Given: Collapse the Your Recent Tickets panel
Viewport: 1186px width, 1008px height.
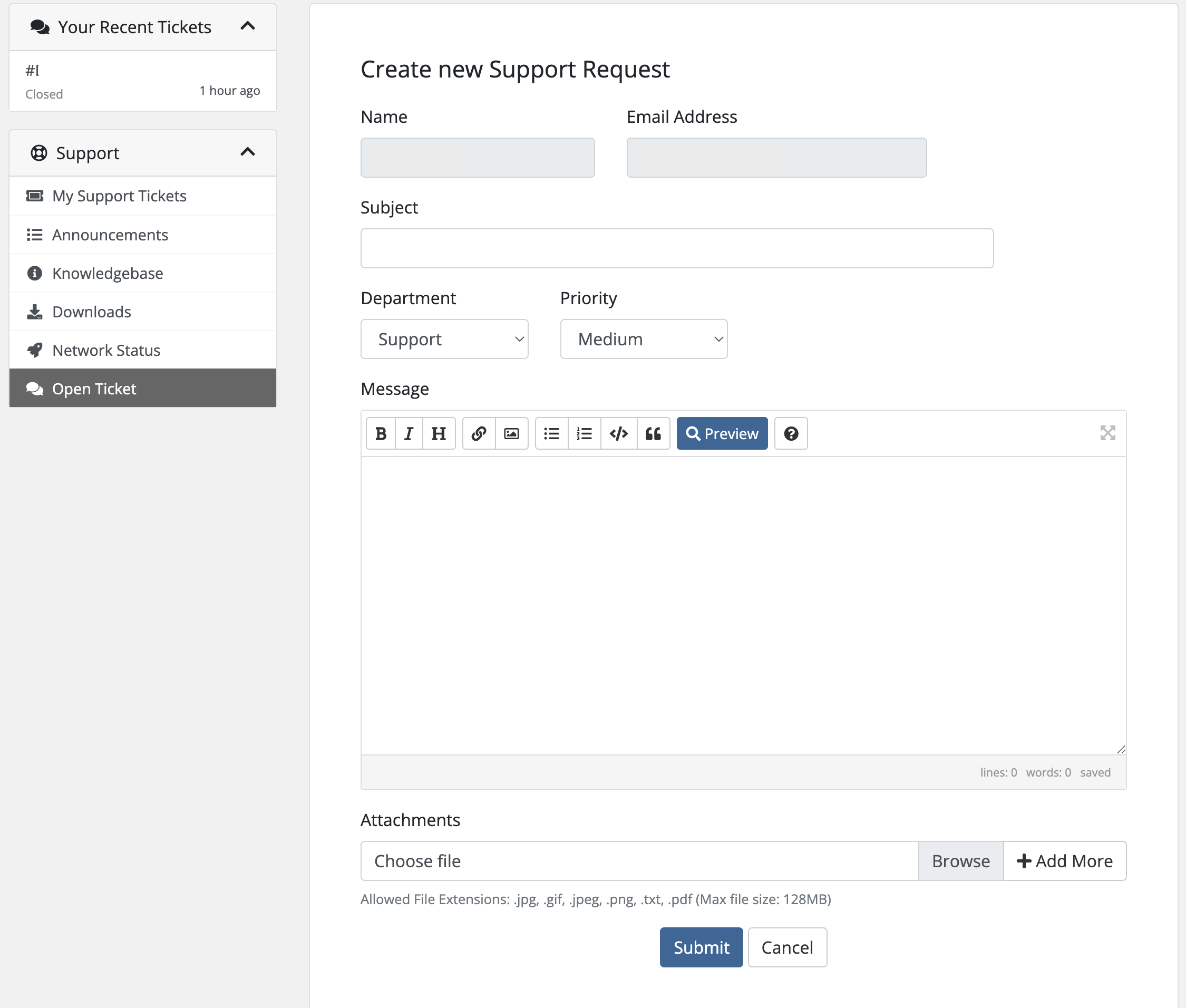Looking at the screenshot, I should click(x=247, y=26).
